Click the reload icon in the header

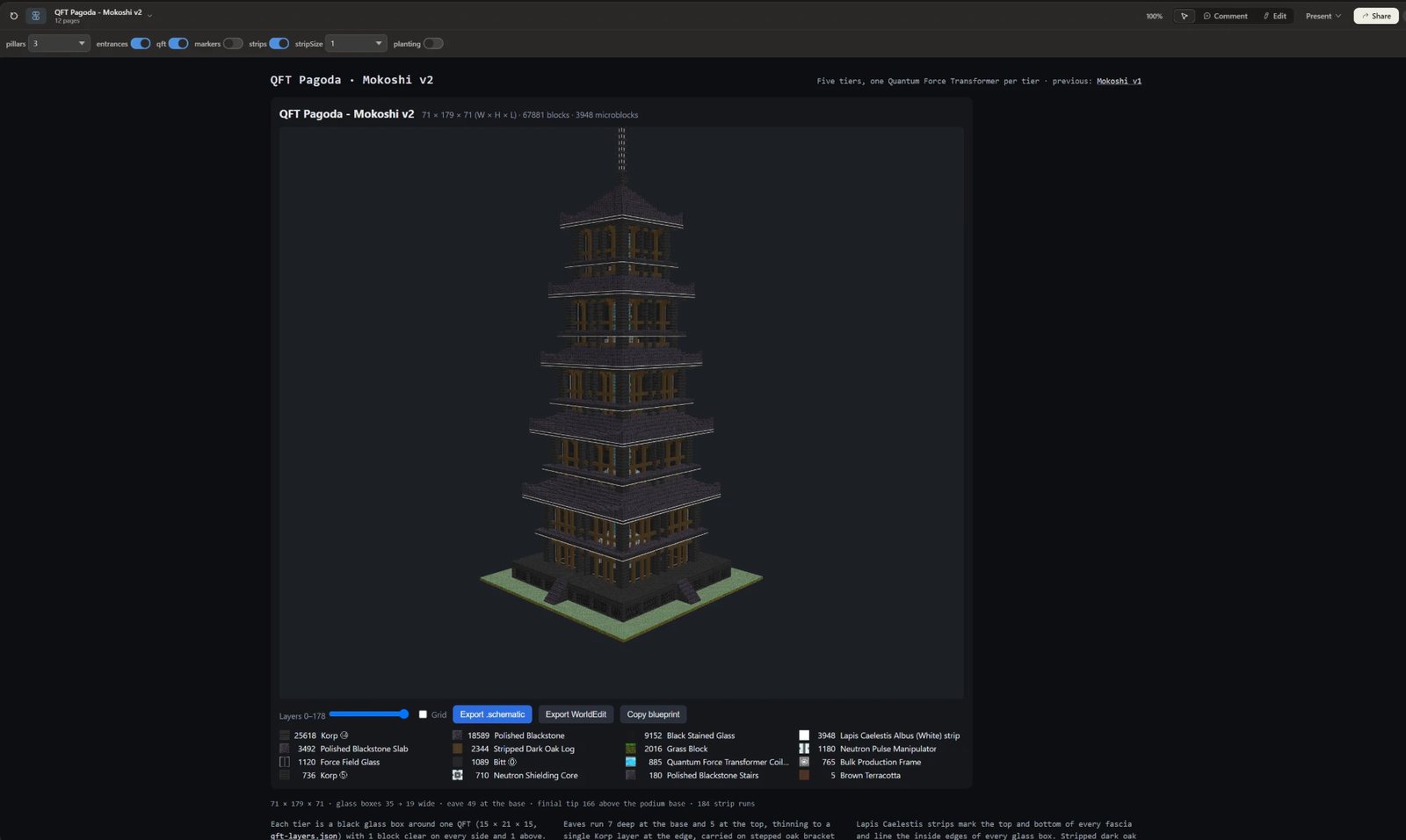[13, 16]
